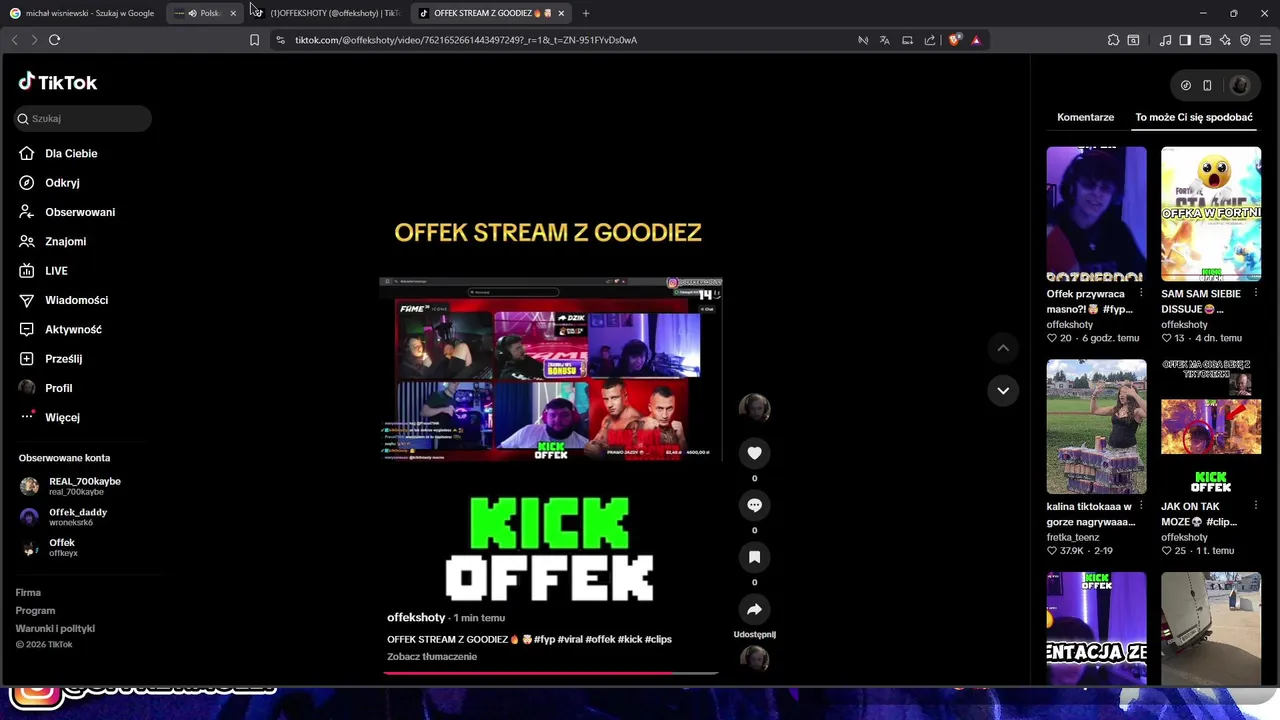The height and width of the screenshot is (720, 1280).
Task: Open the Brave Wallet icon
Action: tap(1205, 40)
